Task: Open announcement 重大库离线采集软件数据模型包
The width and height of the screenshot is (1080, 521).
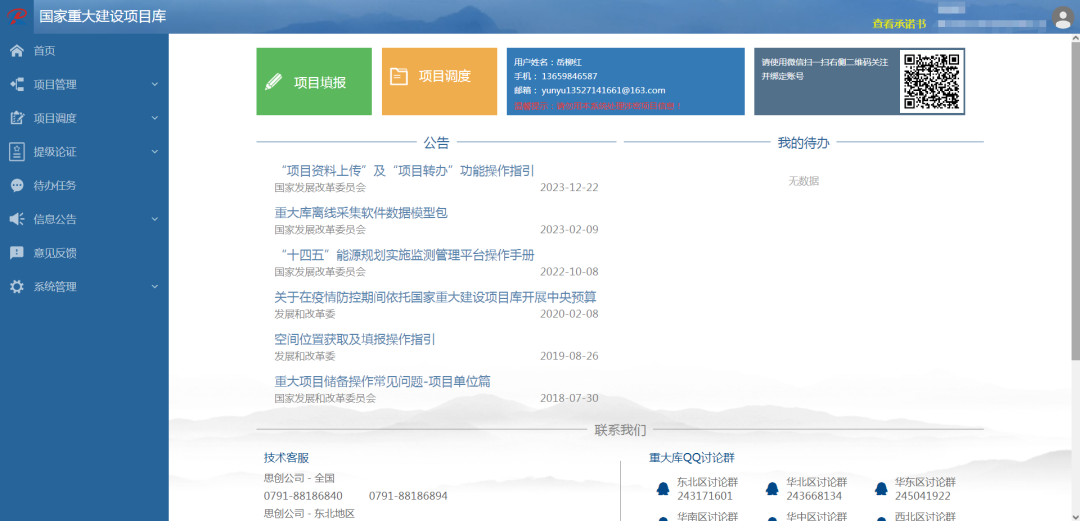Action: coord(361,213)
